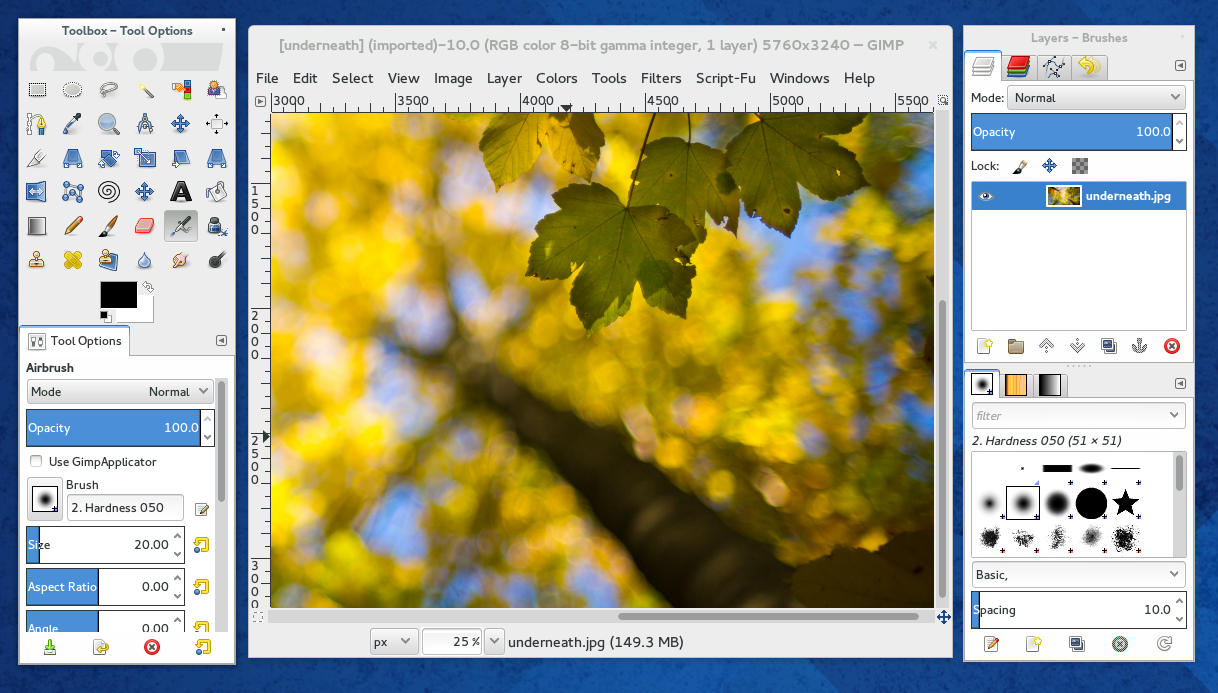This screenshot has height=693, width=1218.
Task: Select the Dodge/Burn tool
Action: pos(216,260)
